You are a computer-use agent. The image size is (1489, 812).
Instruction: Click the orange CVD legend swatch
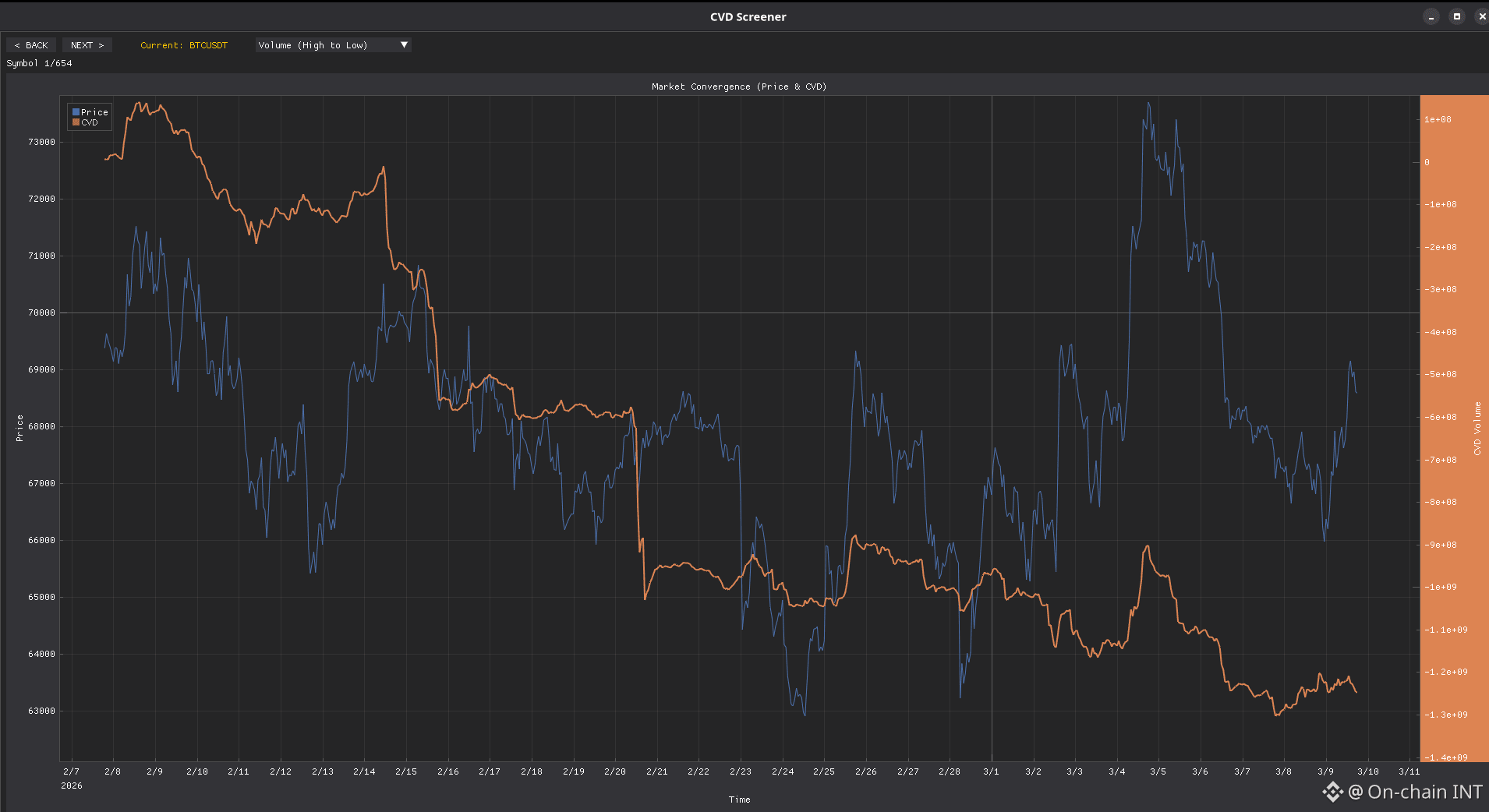click(76, 122)
